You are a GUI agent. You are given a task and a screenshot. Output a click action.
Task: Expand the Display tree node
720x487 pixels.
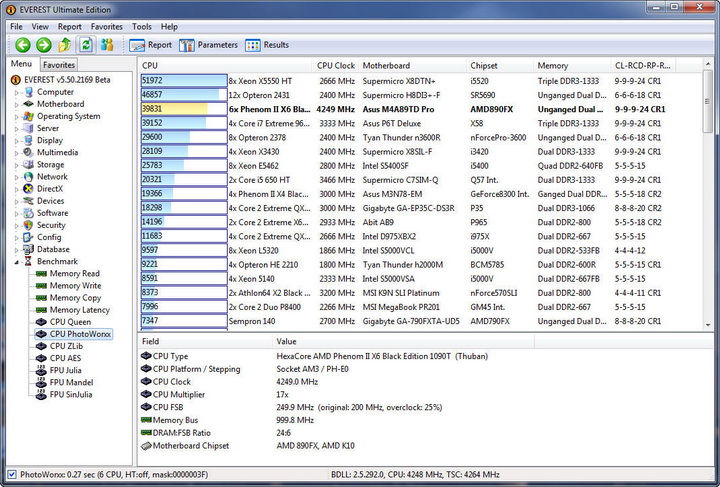[17, 140]
